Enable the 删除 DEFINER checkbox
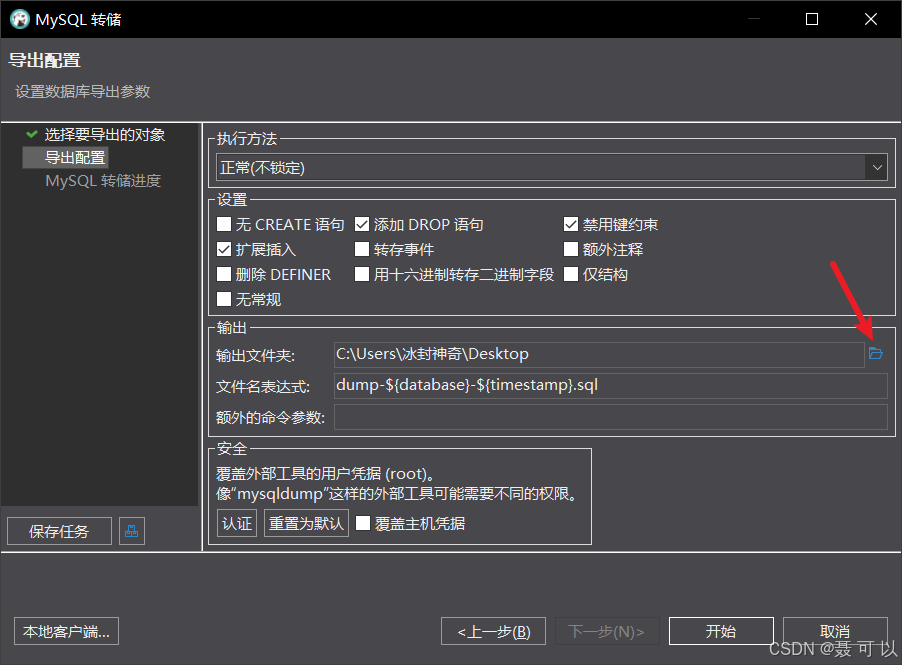Image resolution: width=902 pixels, height=665 pixels. click(x=224, y=274)
